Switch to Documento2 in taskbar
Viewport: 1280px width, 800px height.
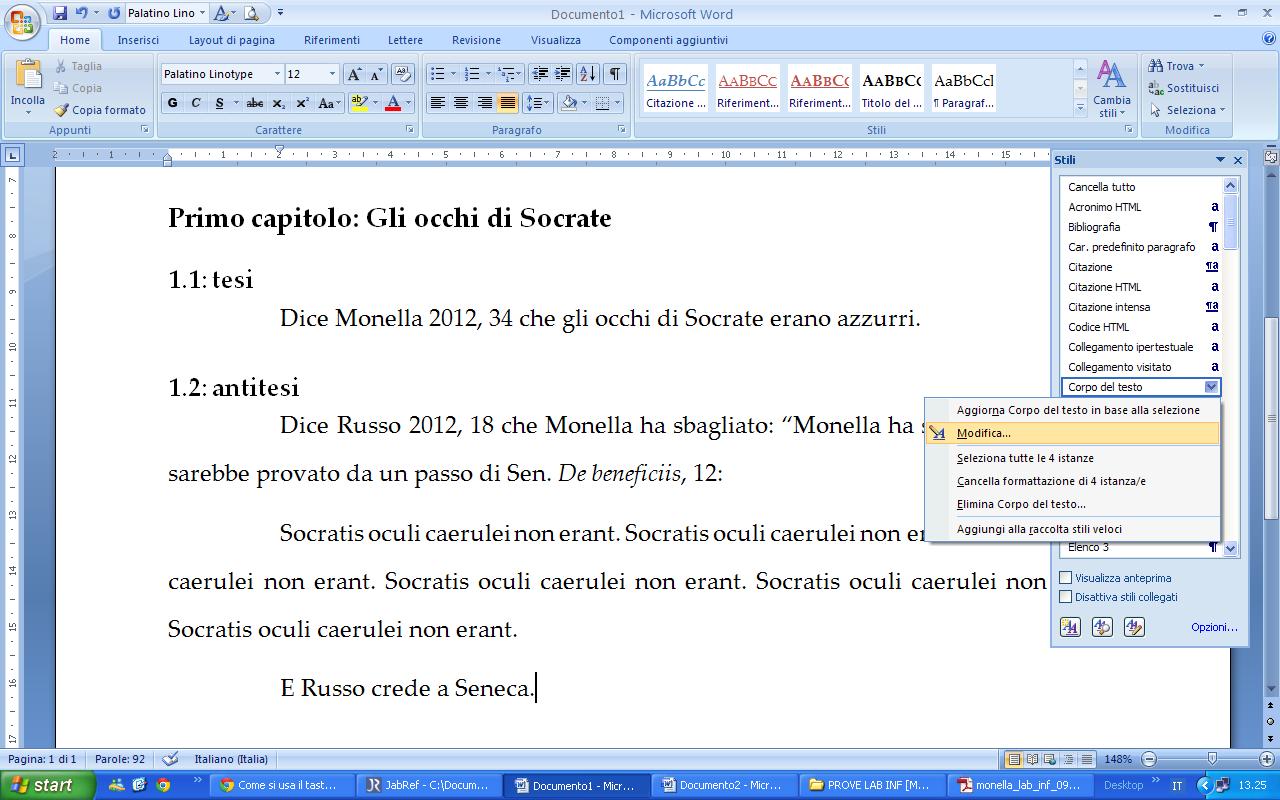(722, 785)
